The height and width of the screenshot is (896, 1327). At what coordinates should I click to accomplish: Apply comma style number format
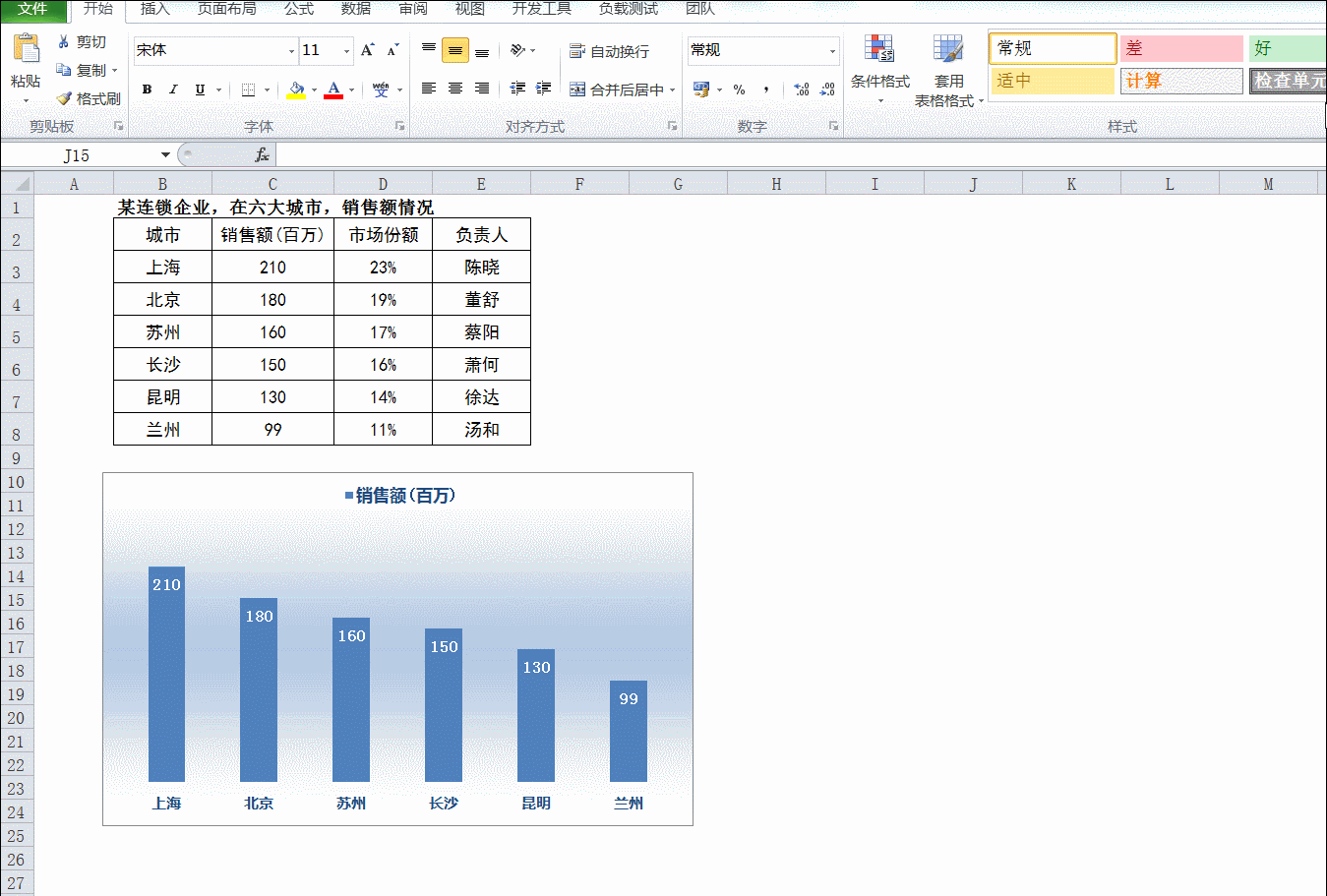[x=765, y=90]
